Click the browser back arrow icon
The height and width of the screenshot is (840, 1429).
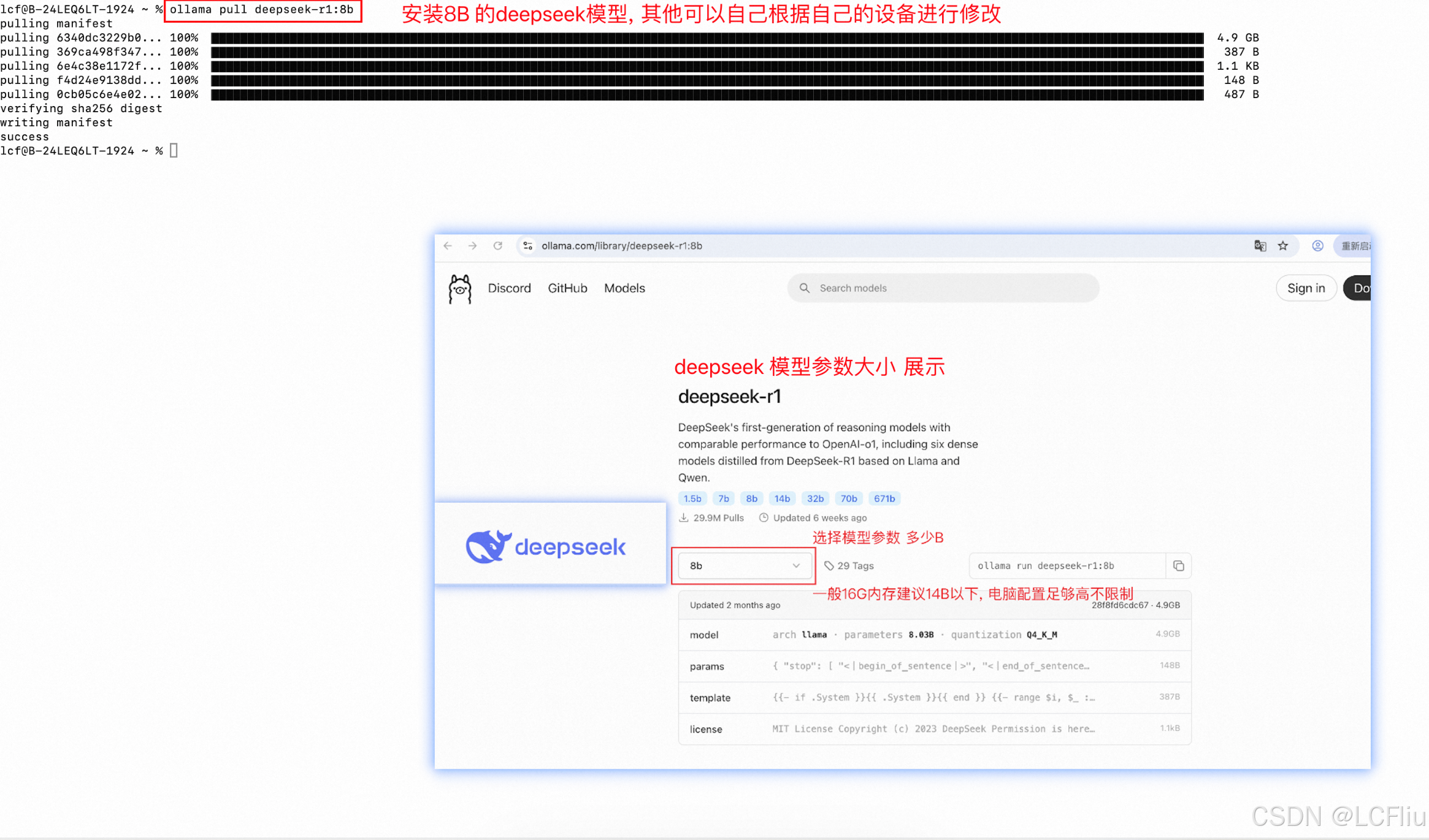[x=448, y=246]
